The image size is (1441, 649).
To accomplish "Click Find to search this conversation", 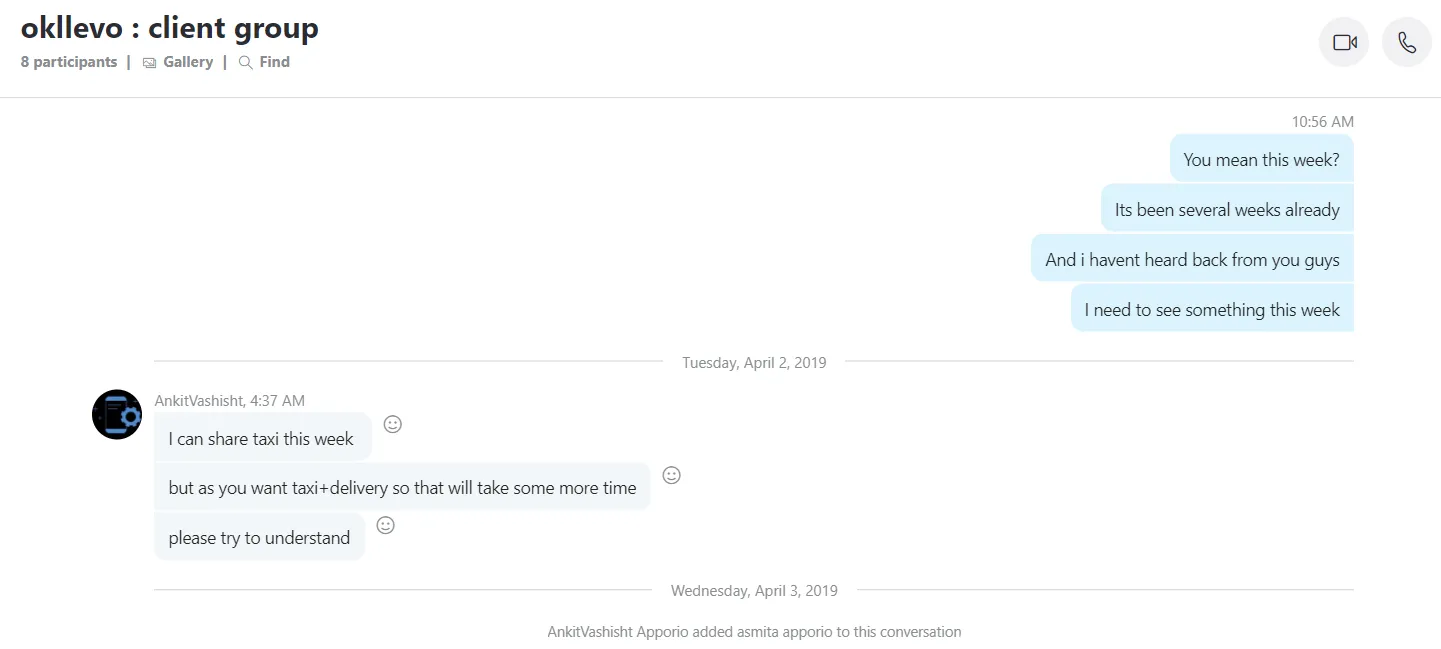I will (274, 62).
